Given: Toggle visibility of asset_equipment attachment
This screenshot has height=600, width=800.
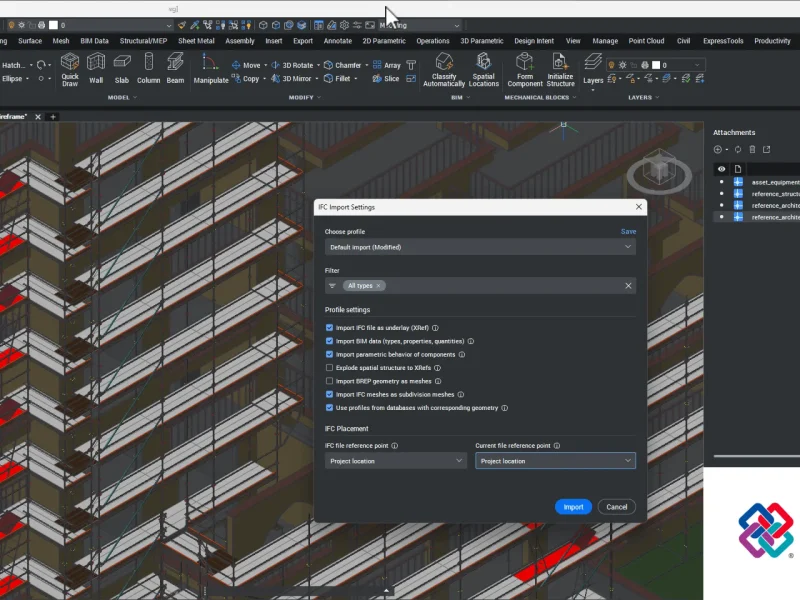Looking at the screenshot, I should tap(721, 182).
